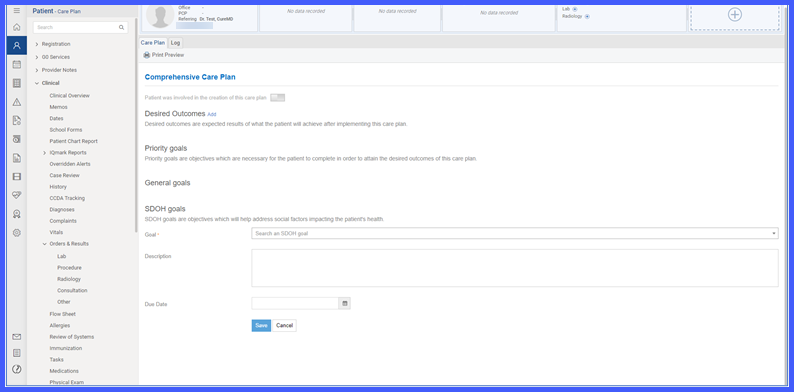The width and height of the screenshot is (794, 392).
Task: Click the plus circle to add widget
Action: pos(735,14)
